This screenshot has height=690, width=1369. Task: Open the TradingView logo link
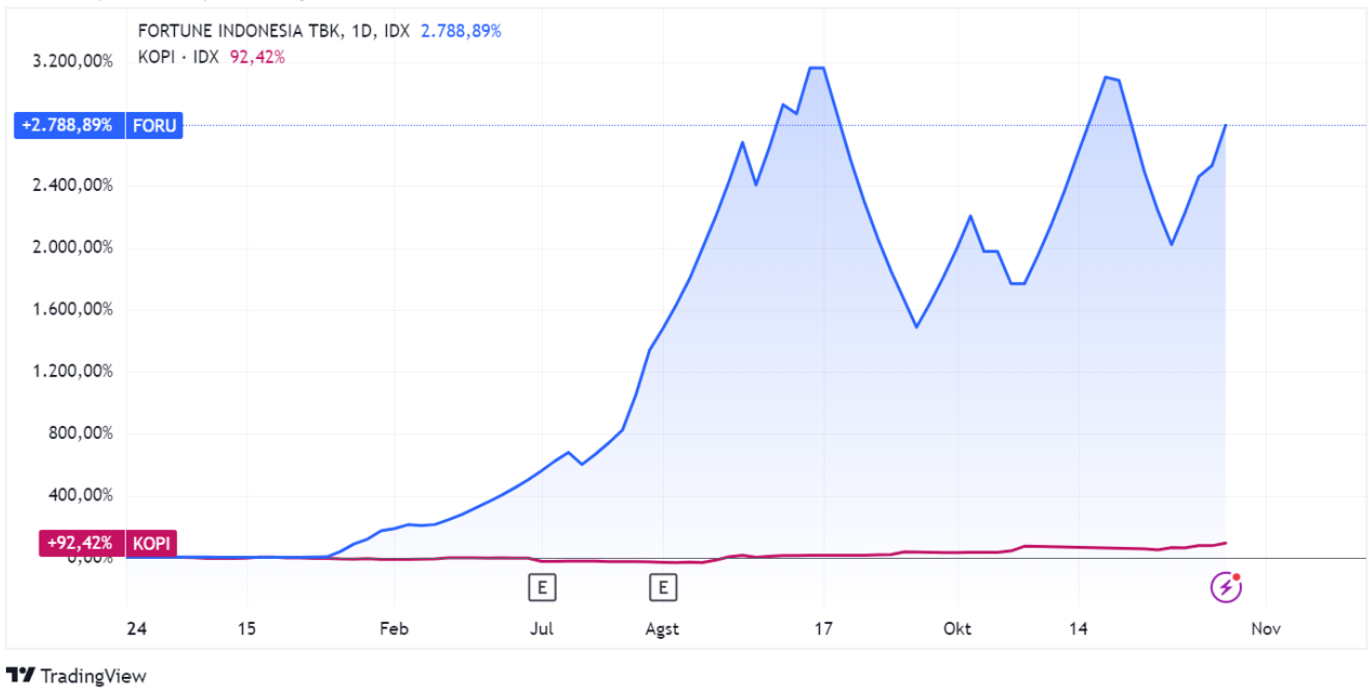[76, 676]
